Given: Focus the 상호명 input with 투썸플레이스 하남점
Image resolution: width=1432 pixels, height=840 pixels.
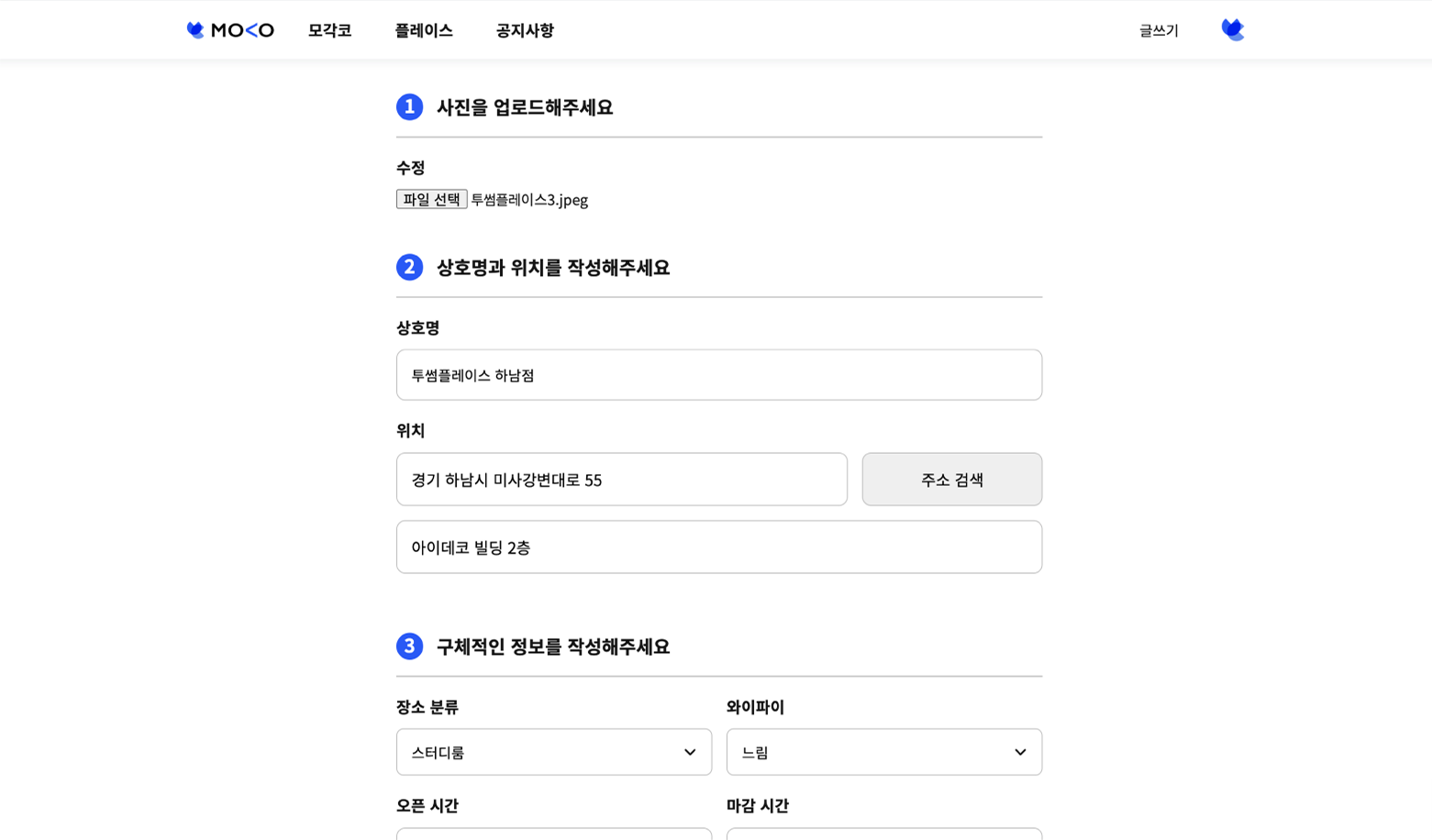Looking at the screenshot, I should pos(718,375).
